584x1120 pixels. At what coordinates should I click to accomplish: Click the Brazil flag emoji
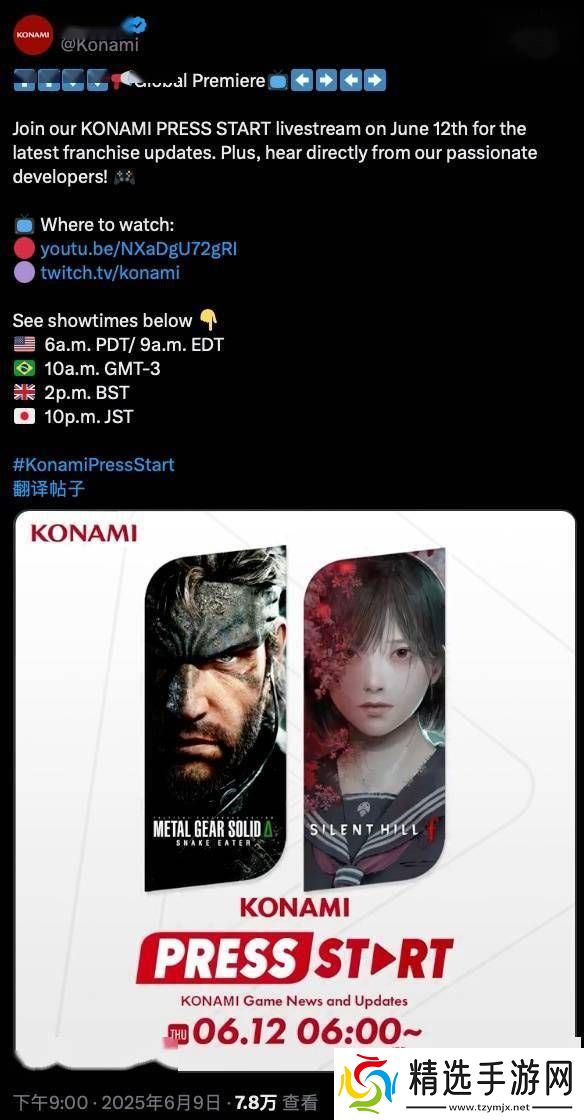click(24, 369)
